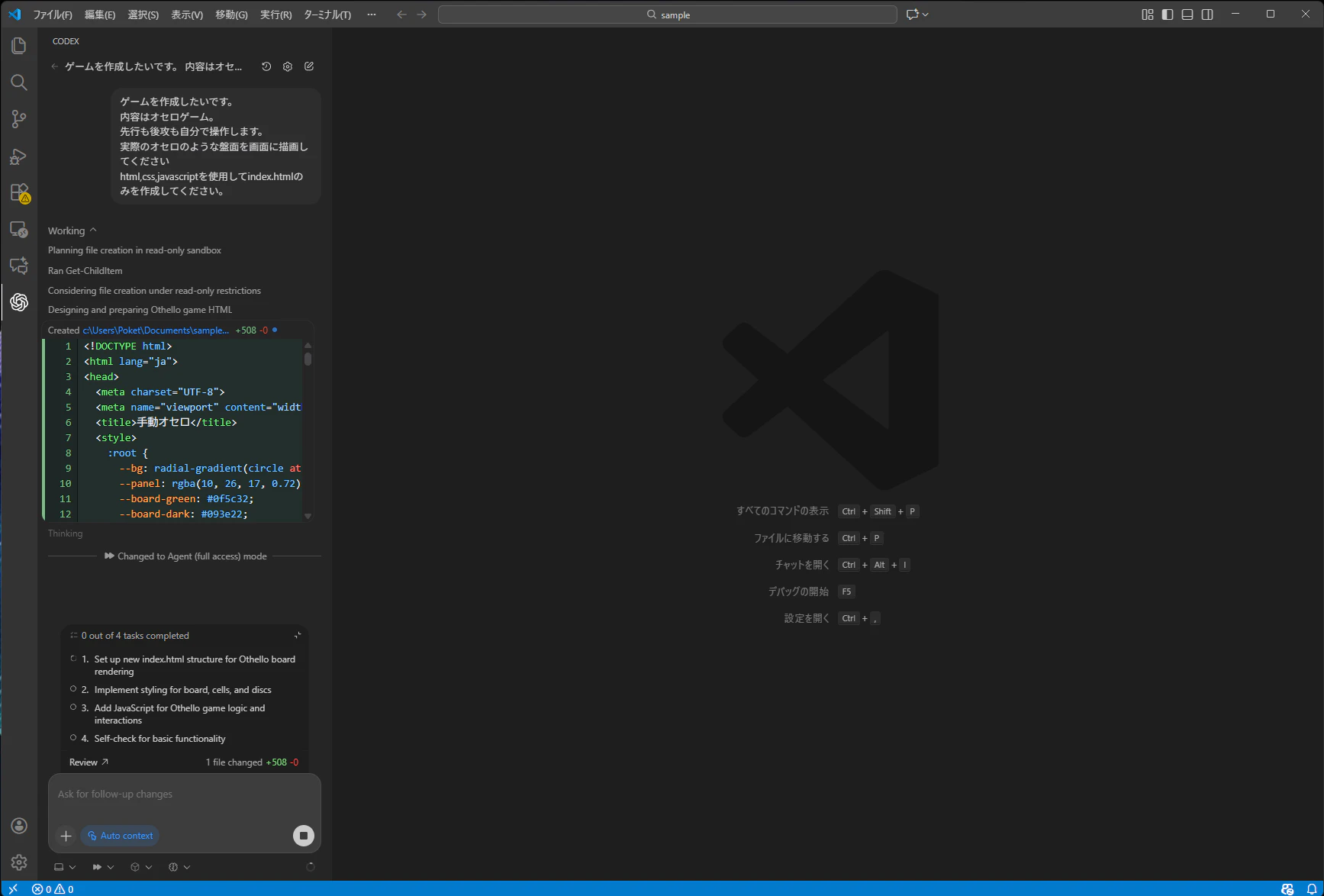
Task: Go back from the Codex conversation
Action: click(x=55, y=66)
